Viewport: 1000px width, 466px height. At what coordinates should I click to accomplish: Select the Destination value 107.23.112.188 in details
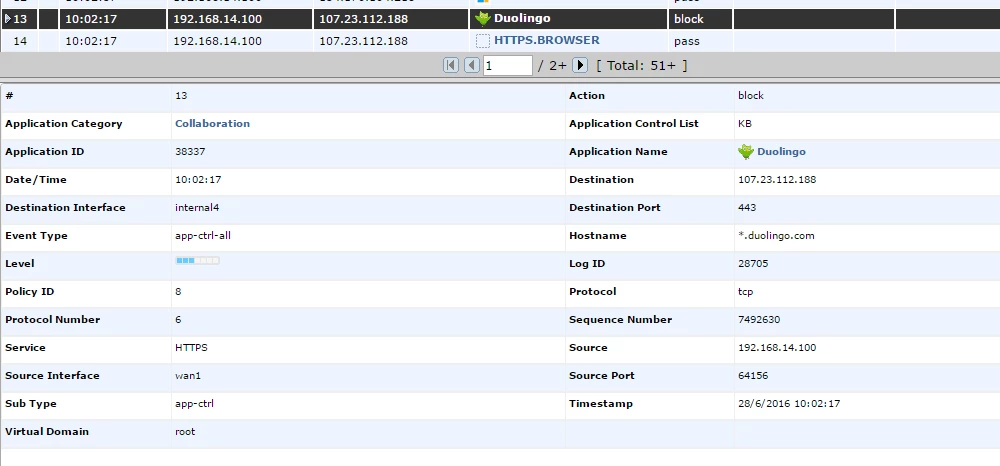[x=777, y=180]
